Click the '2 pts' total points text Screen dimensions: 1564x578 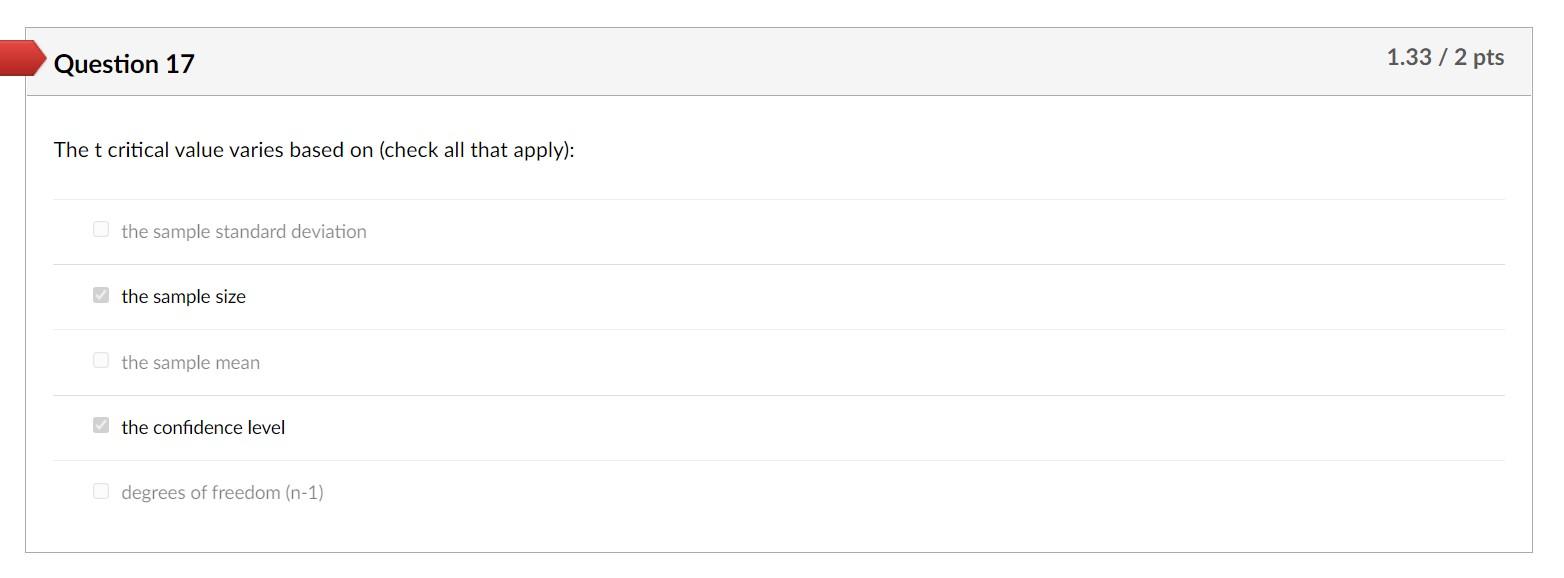point(1479,57)
